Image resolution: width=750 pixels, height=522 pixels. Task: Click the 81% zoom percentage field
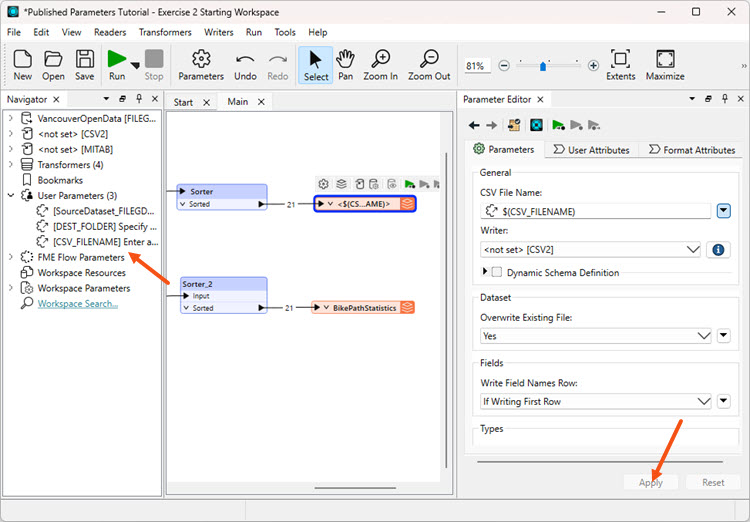tap(477, 66)
